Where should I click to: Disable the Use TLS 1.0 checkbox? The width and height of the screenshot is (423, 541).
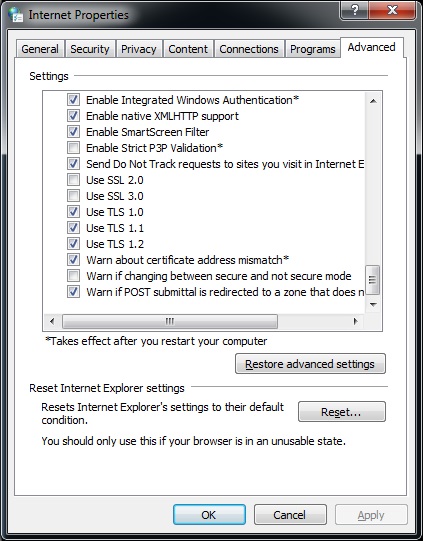coord(73,212)
